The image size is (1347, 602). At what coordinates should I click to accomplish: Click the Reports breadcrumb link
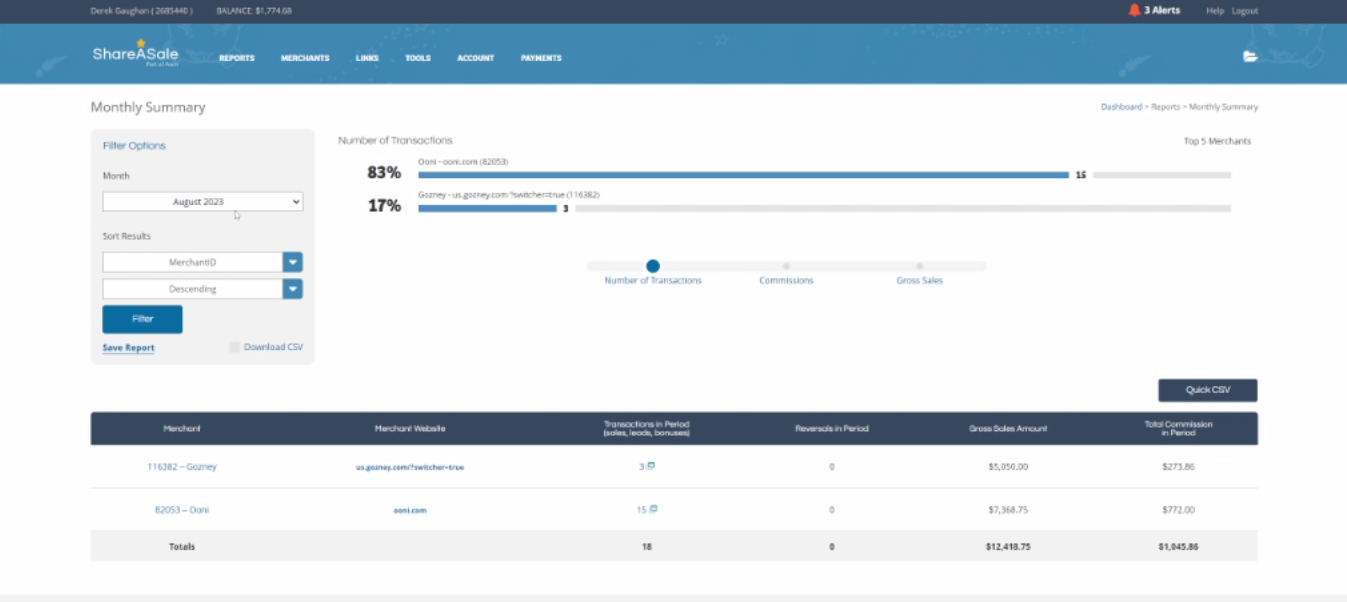tap(1165, 107)
